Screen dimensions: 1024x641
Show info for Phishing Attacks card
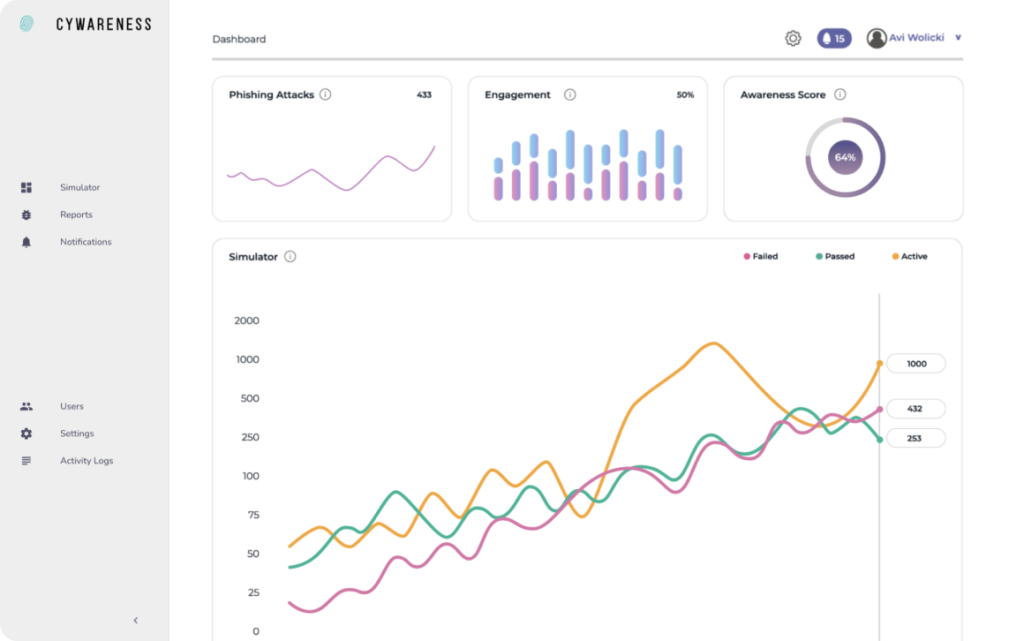click(x=326, y=95)
